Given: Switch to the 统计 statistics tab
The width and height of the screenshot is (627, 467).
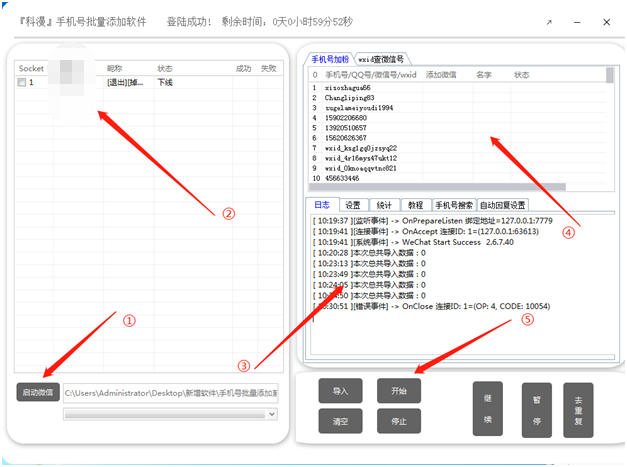Looking at the screenshot, I should pos(383,205).
